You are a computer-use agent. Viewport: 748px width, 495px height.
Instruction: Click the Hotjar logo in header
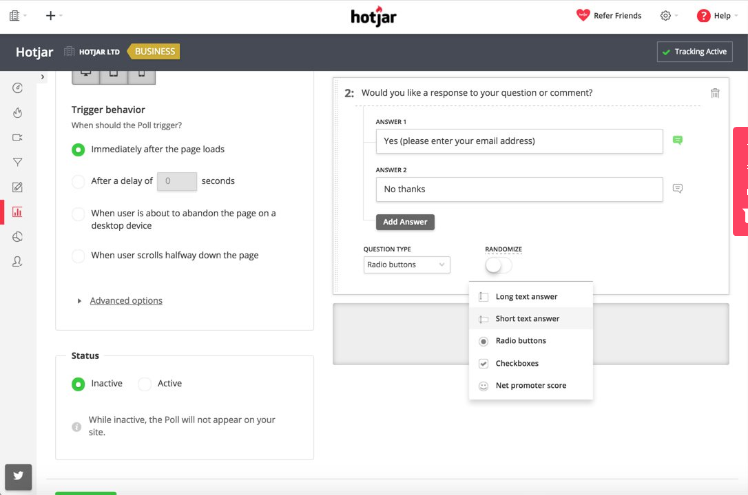[374, 17]
